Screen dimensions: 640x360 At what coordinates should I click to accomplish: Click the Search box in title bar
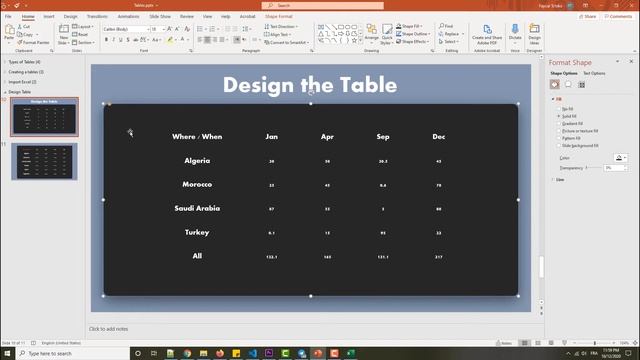(322, 5)
